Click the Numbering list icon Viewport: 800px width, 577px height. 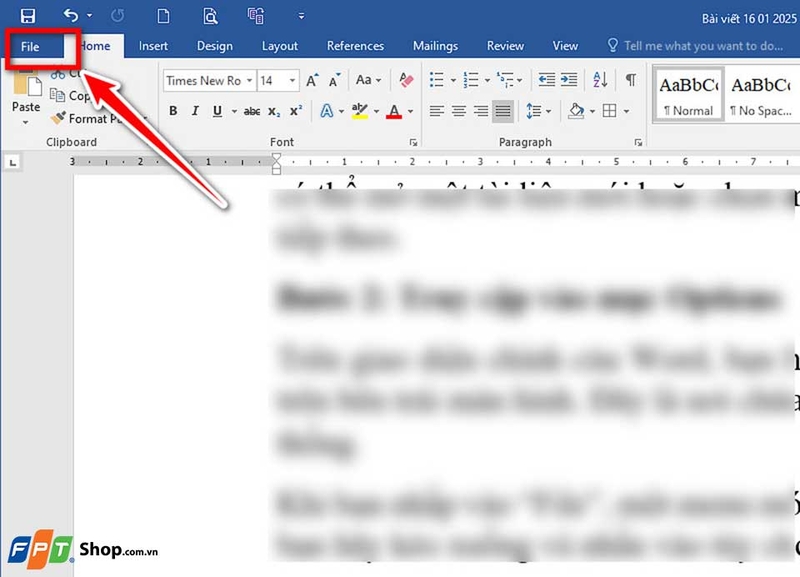click(x=470, y=80)
